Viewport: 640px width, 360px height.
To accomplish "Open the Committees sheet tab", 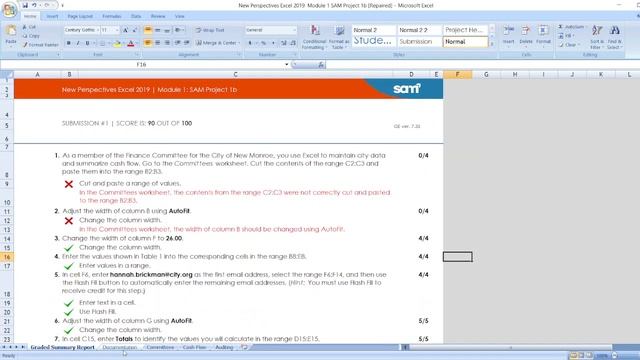I will [160, 347].
